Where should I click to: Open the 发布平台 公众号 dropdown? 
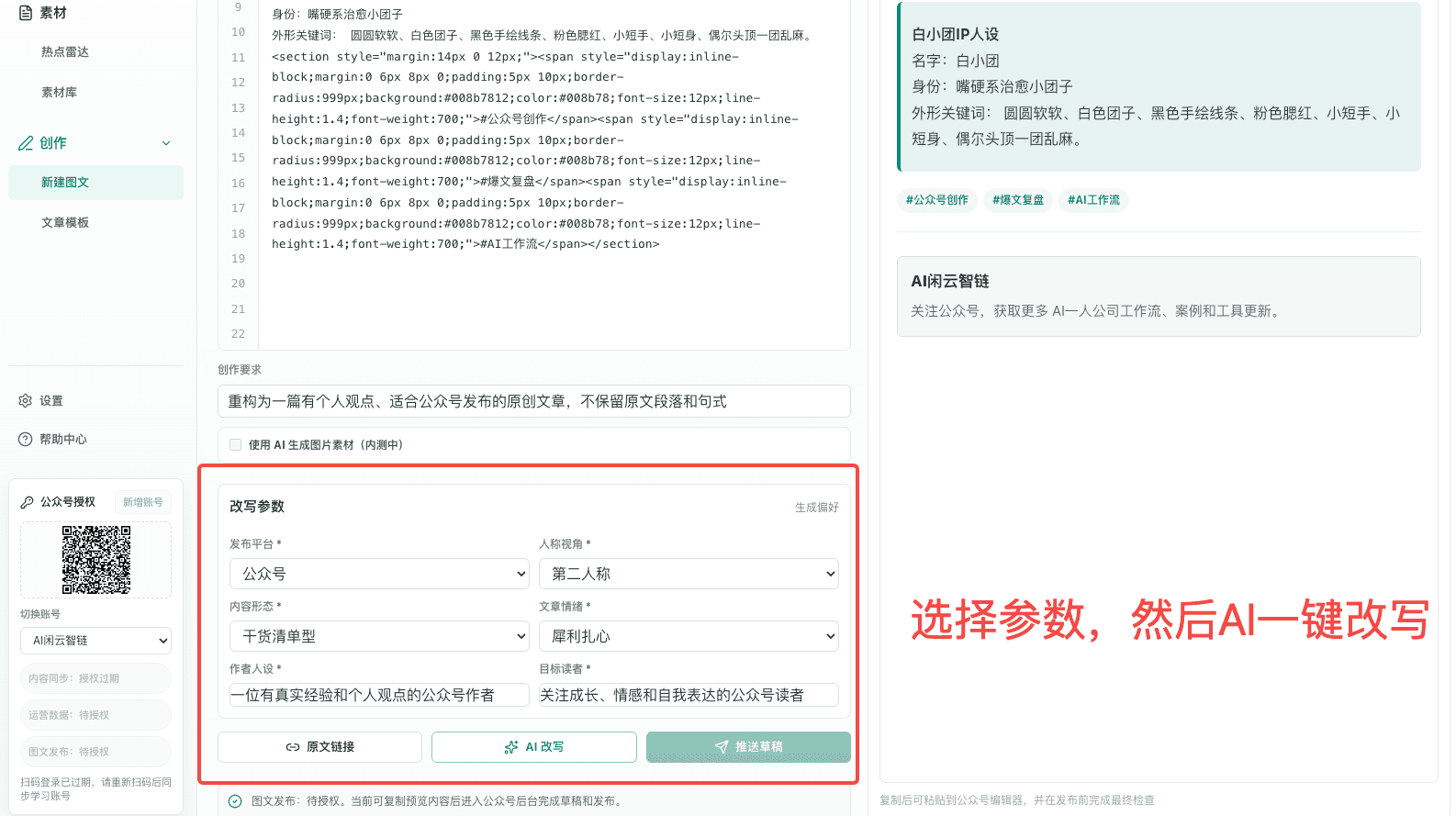coord(379,574)
